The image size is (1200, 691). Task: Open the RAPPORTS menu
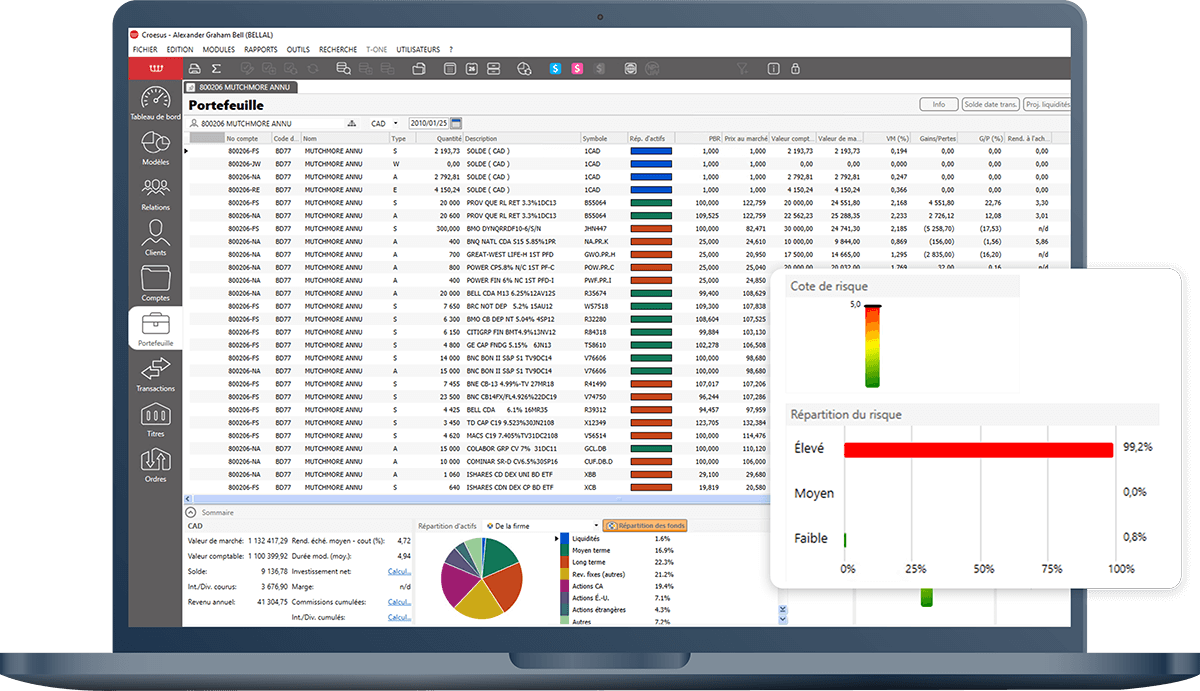pos(261,49)
